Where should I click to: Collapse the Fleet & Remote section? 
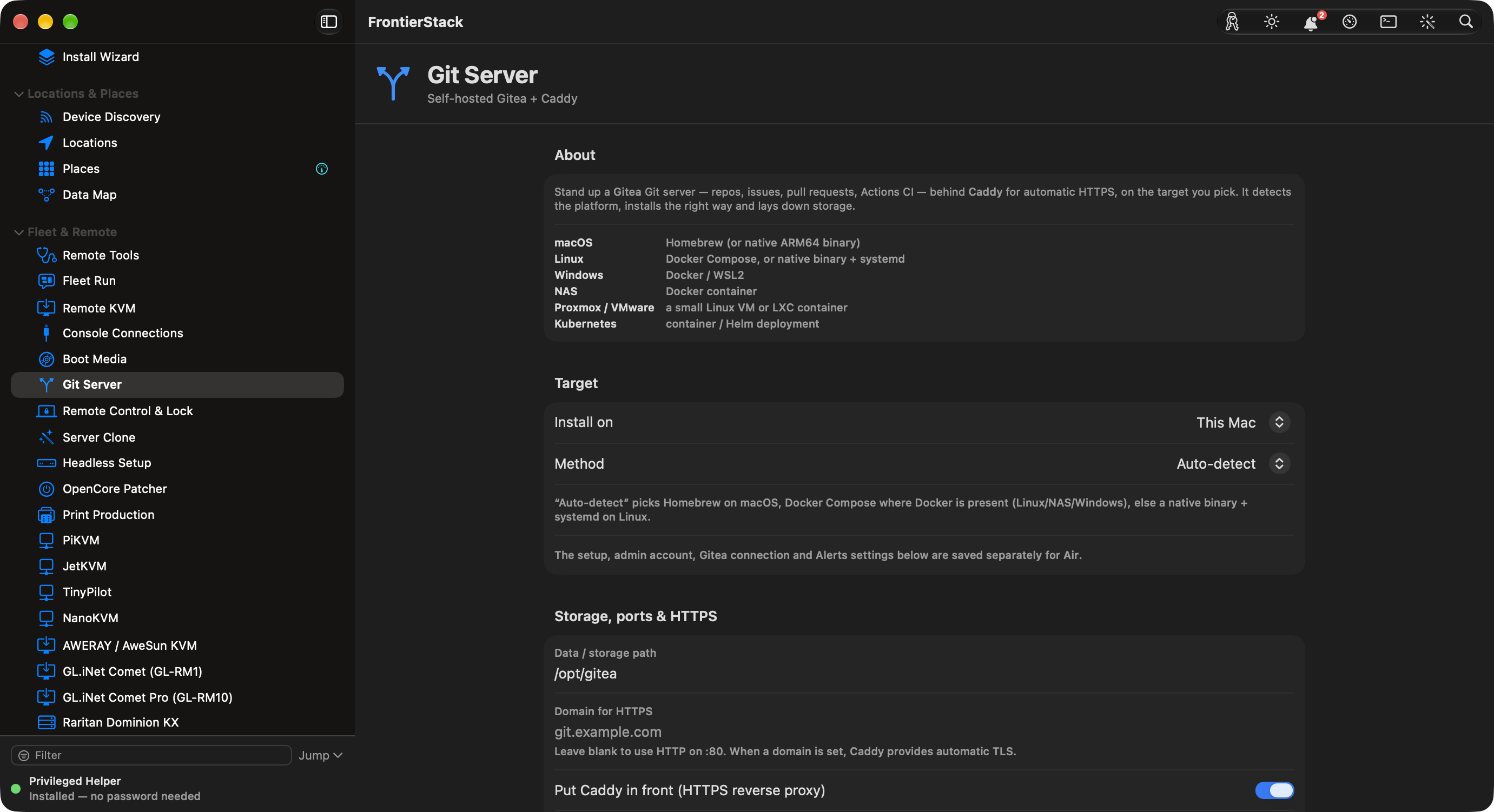tap(19, 232)
